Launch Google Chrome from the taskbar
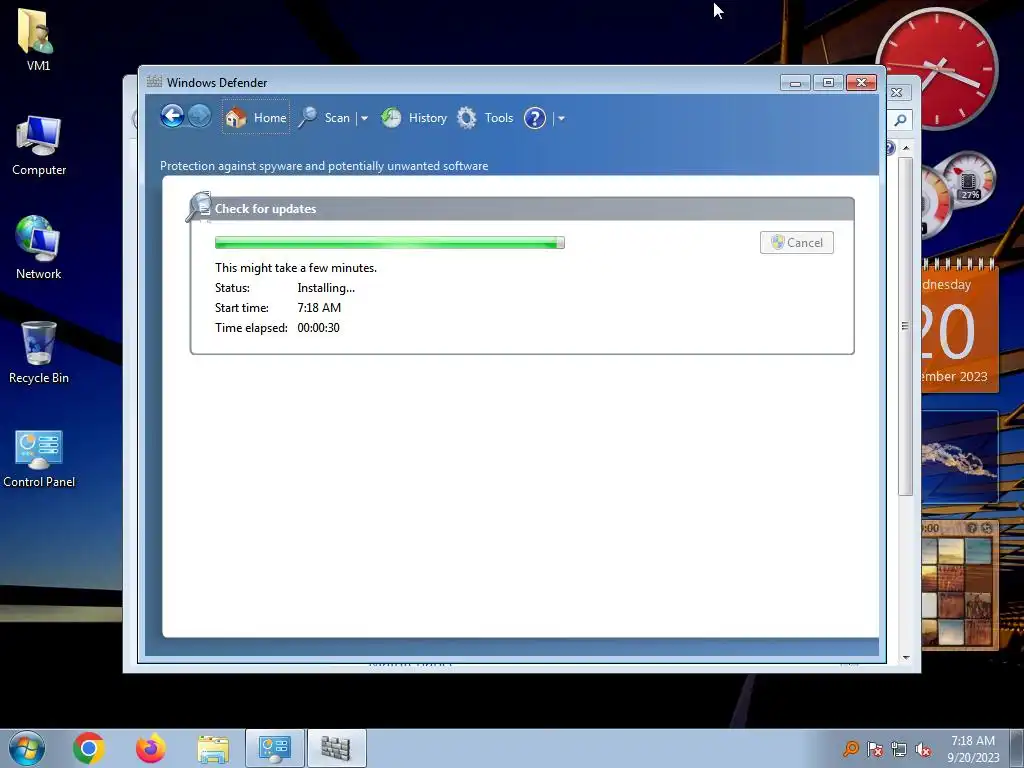The width and height of the screenshot is (1024, 768). (x=89, y=748)
